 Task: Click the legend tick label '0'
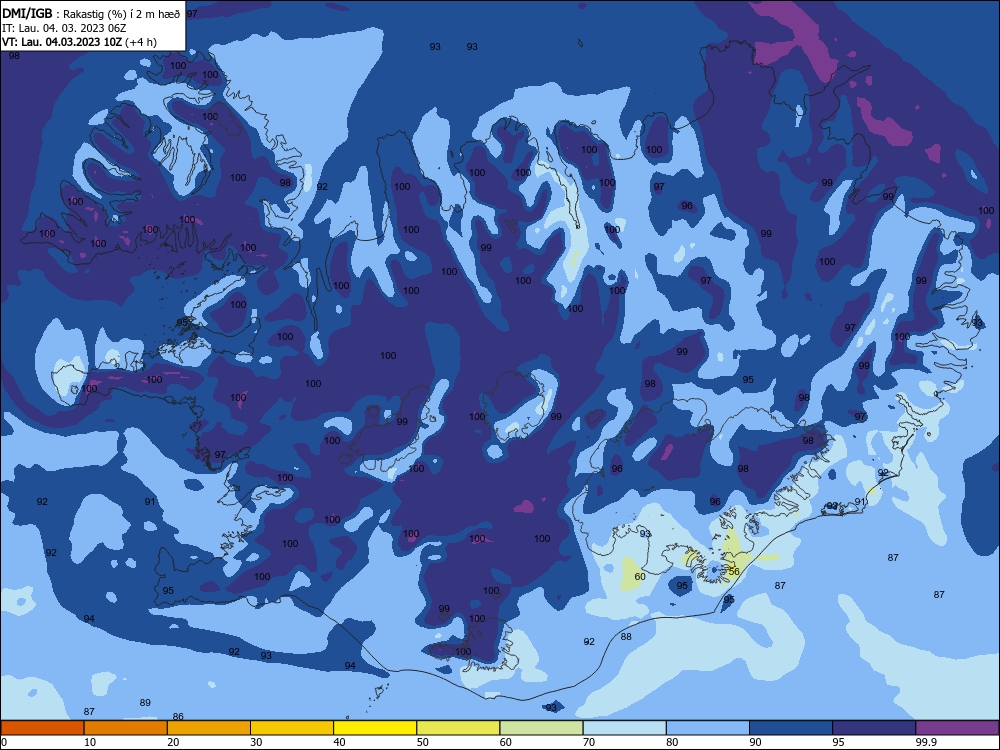(3, 742)
